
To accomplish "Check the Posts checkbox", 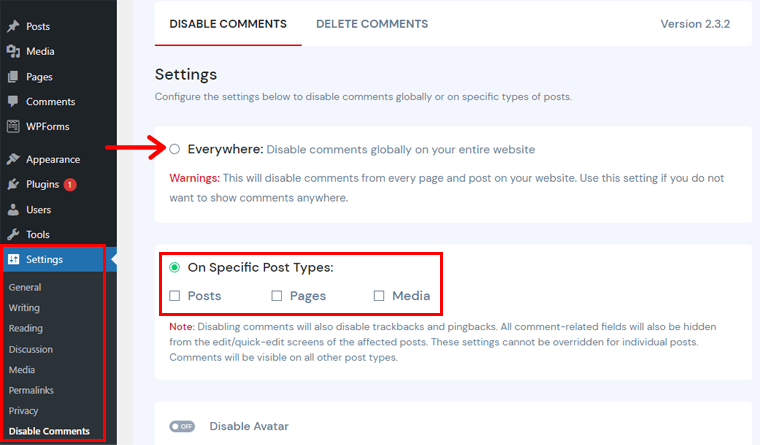I will pos(175,296).
